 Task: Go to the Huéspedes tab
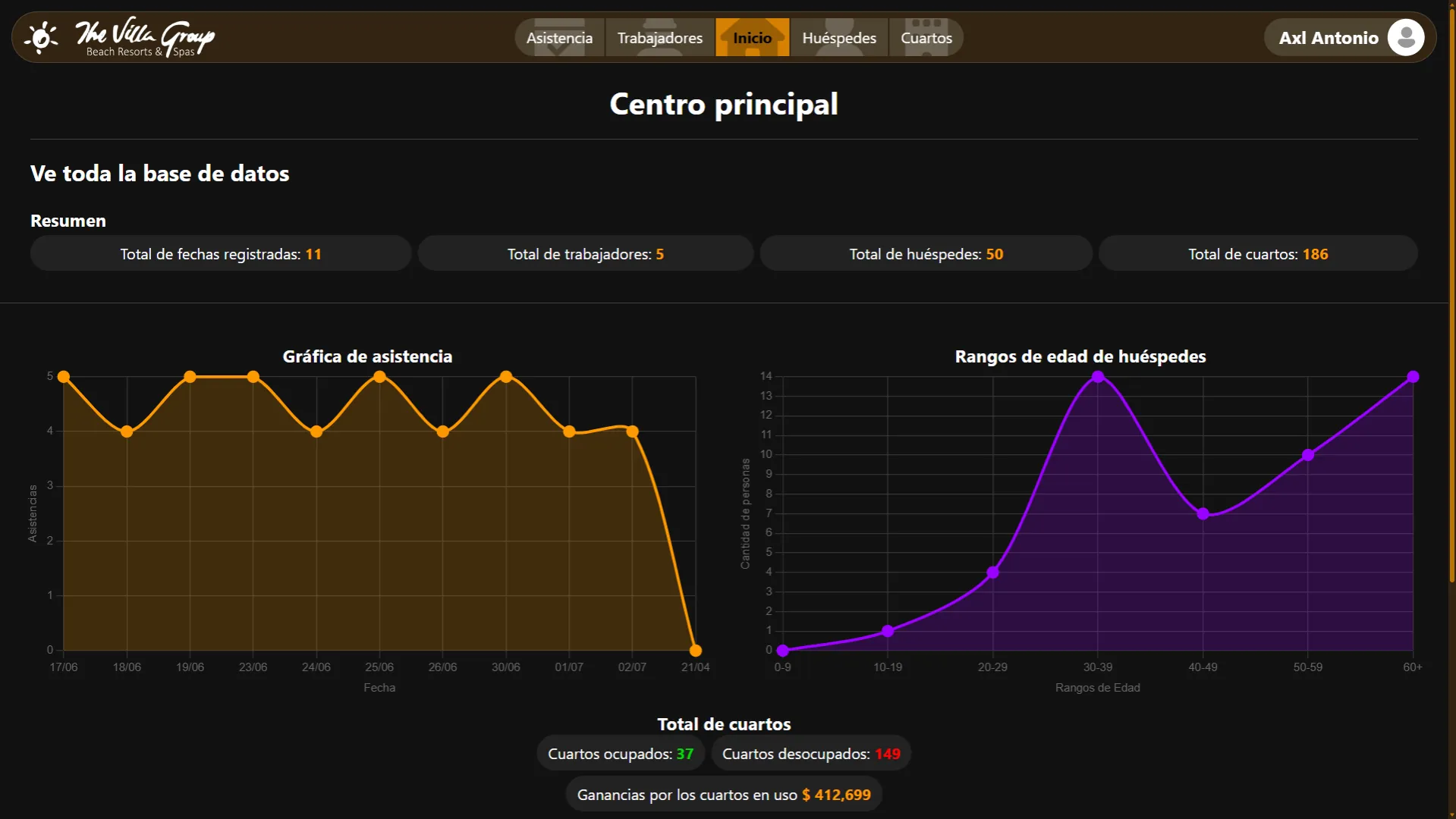tap(839, 37)
